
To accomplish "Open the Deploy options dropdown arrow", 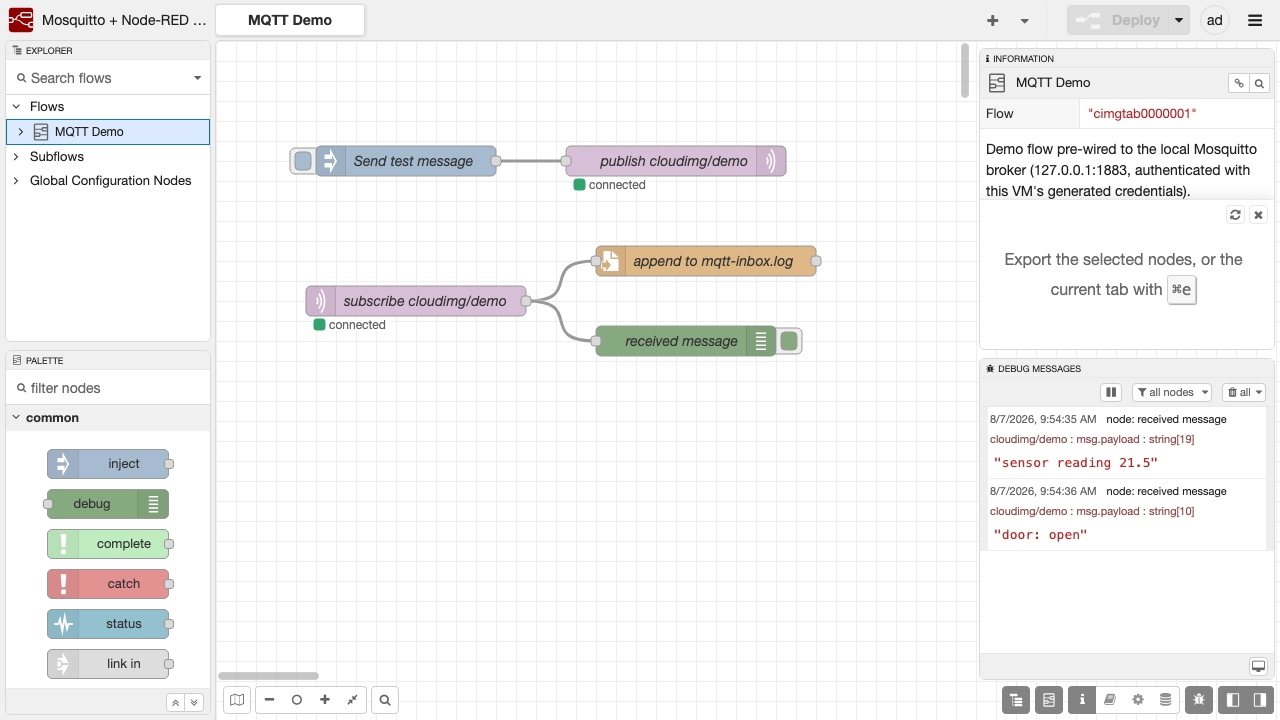I will tap(1180, 20).
